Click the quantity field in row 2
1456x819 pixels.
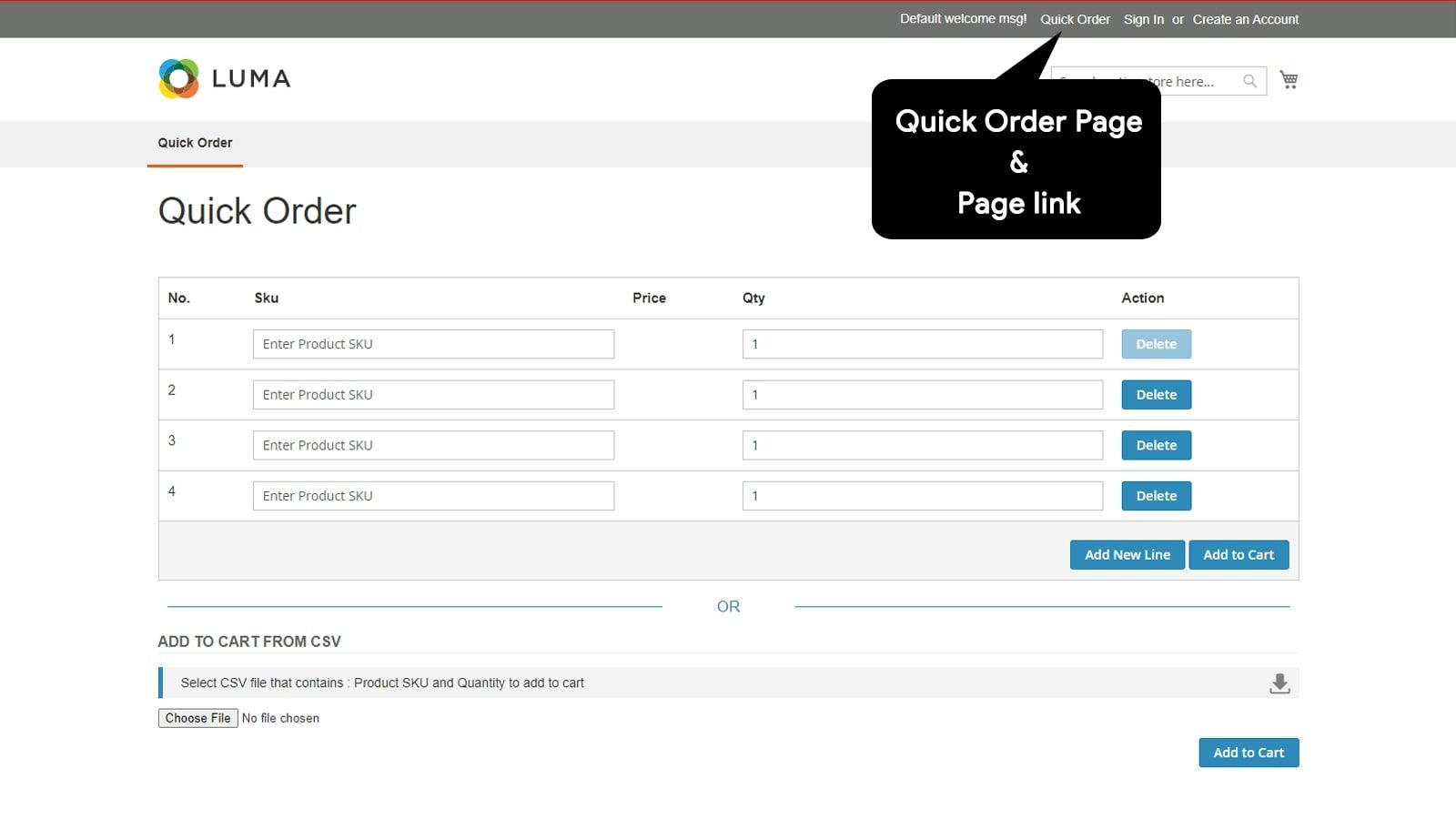click(x=923, y=395)
